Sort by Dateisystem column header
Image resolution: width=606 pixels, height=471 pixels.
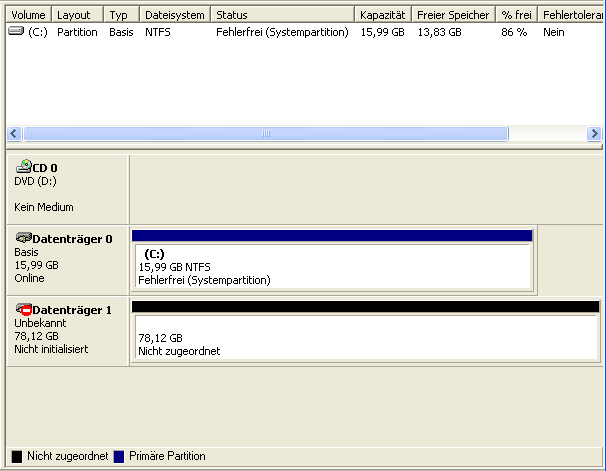coord(175,15)
